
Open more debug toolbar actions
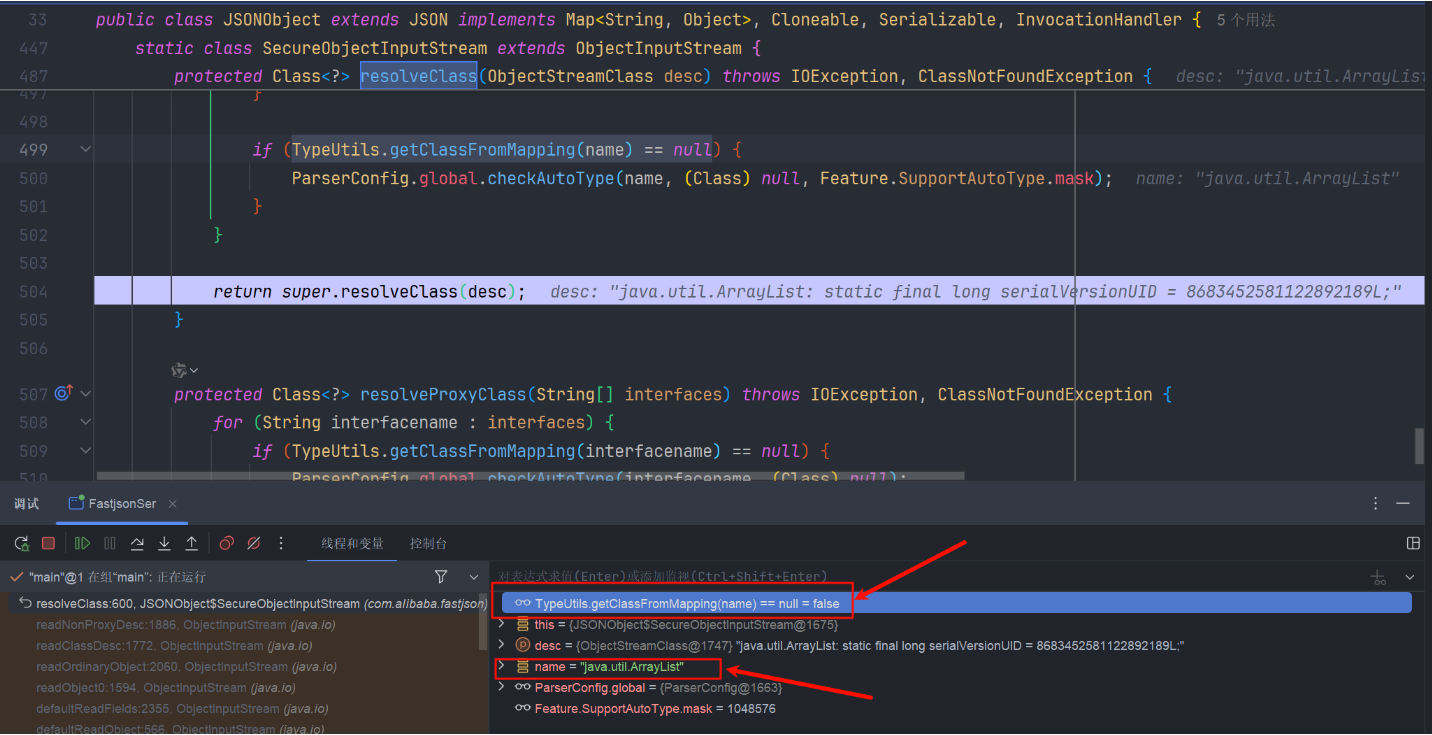(281, 543)
